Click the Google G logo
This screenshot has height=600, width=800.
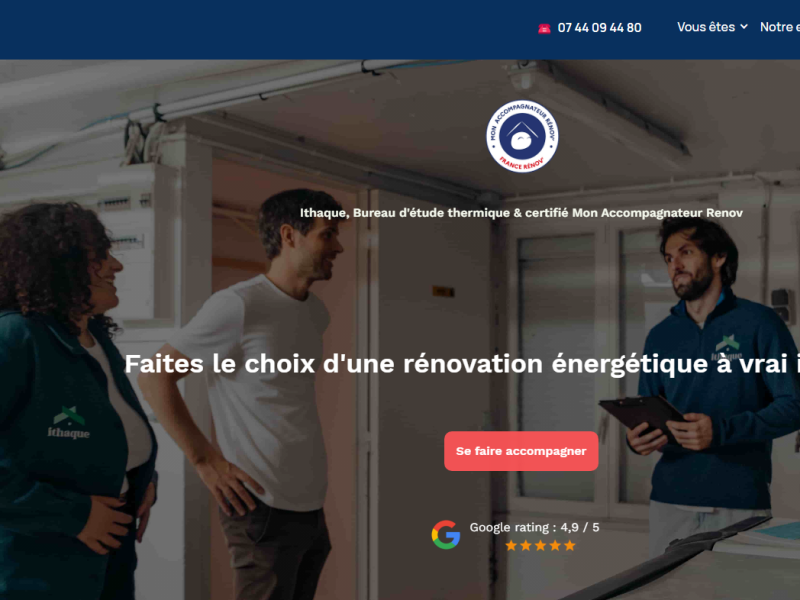pos(446,535)
